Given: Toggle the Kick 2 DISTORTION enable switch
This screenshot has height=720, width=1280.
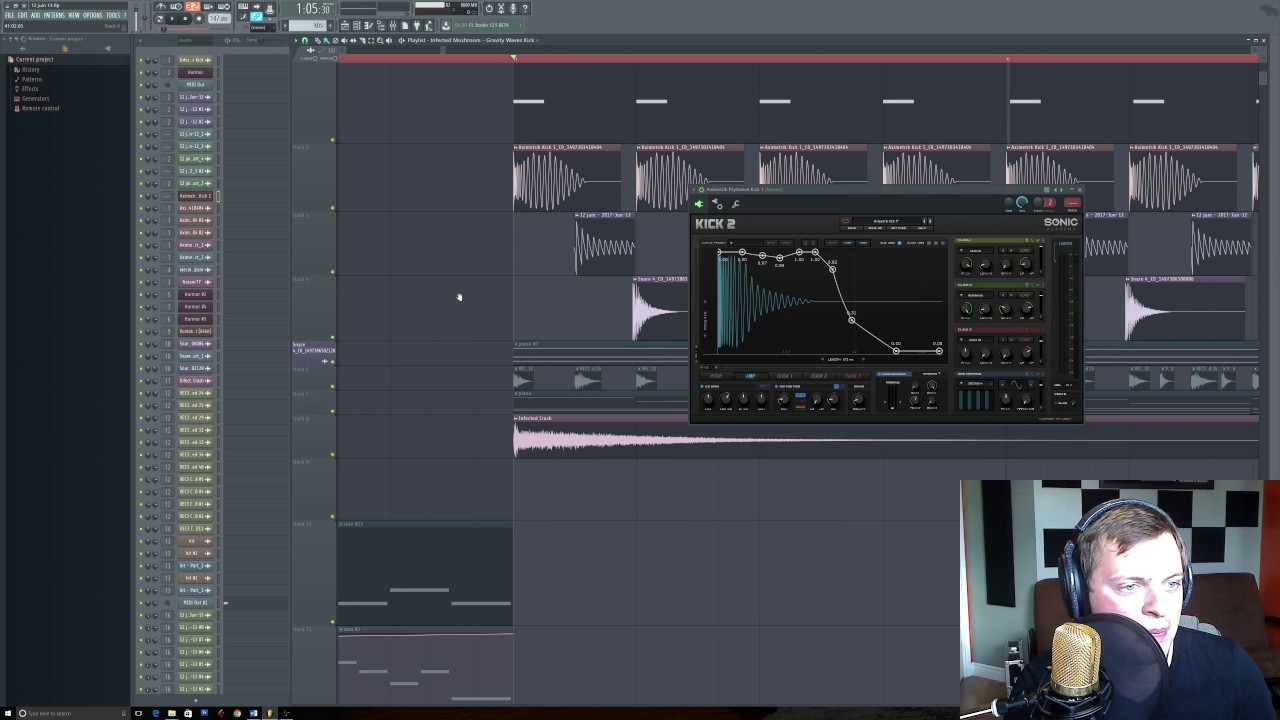Looking at the screenshot, I should coord(776,386).
